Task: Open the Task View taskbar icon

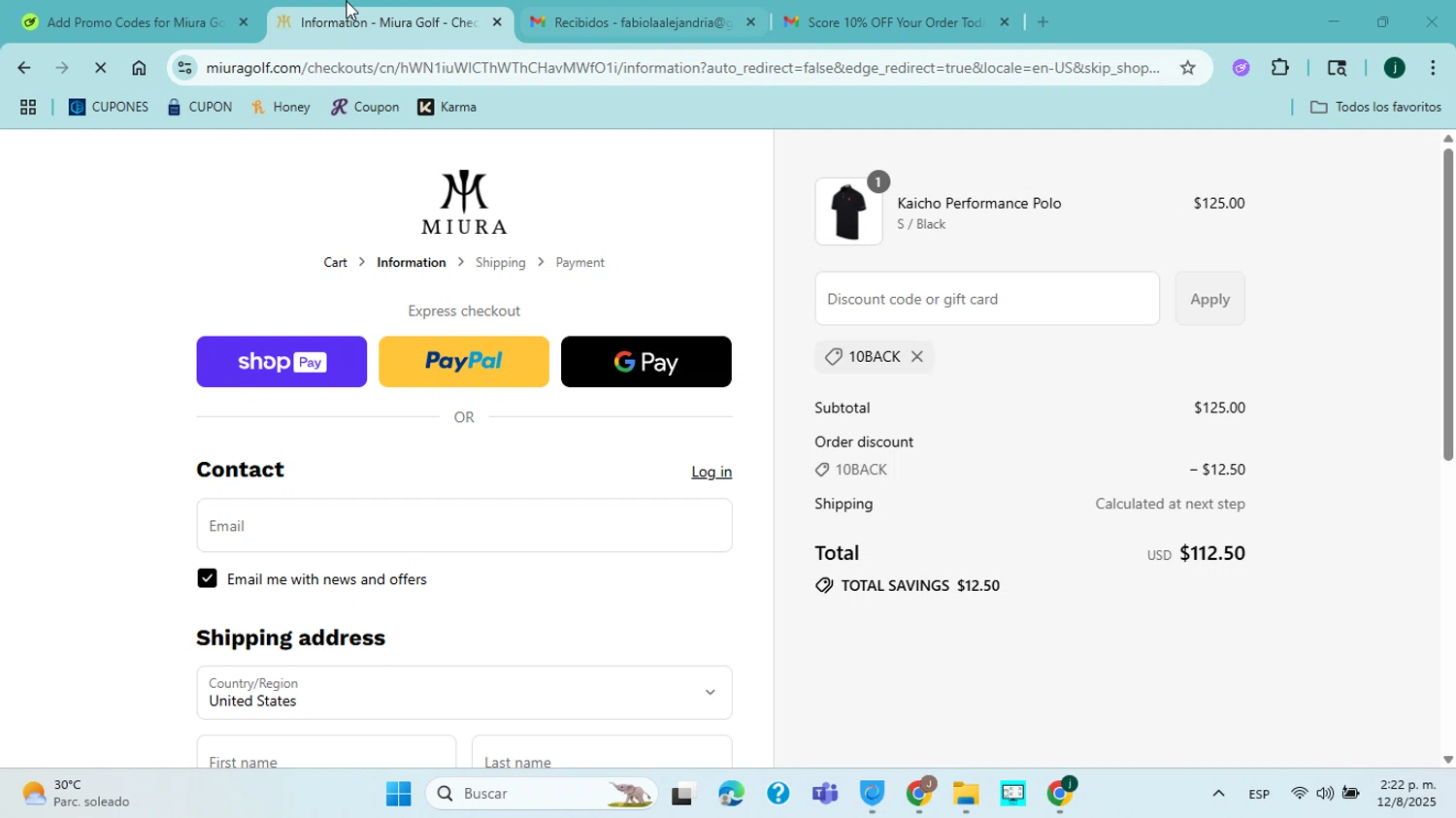Action: click(x=684, y=794)
